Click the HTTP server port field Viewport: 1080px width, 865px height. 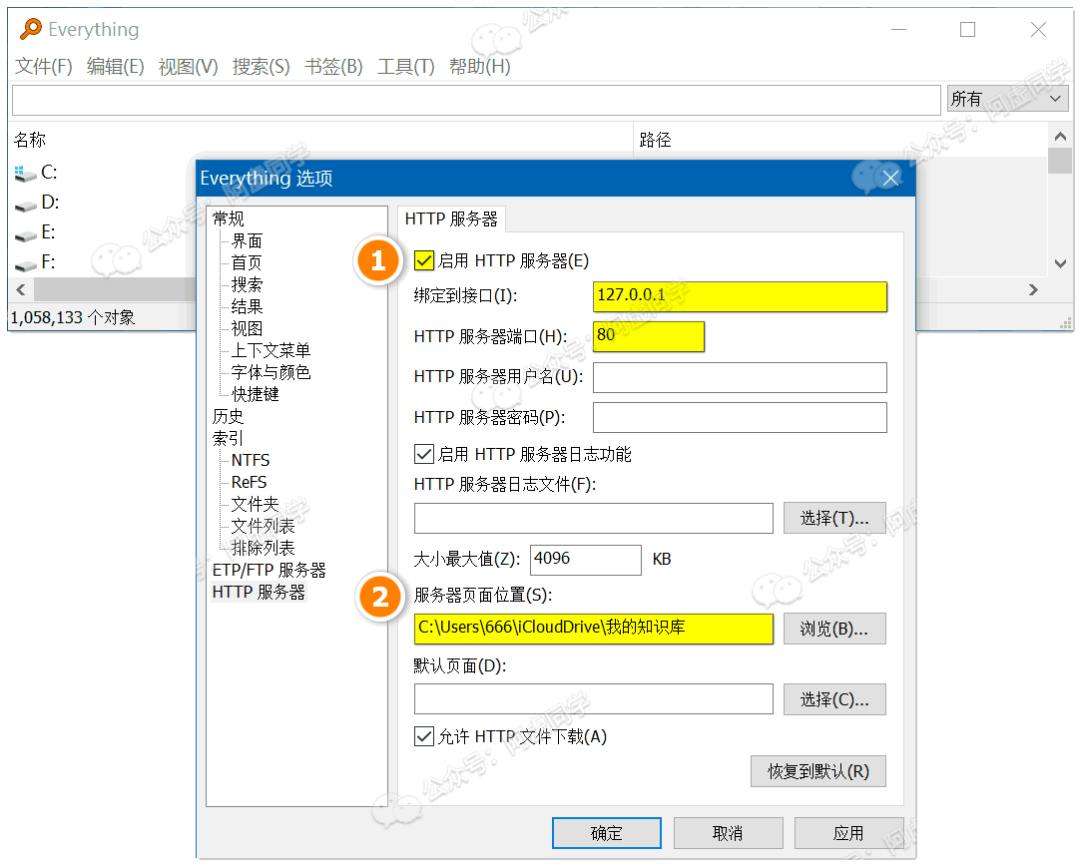(x=649, y=336)
